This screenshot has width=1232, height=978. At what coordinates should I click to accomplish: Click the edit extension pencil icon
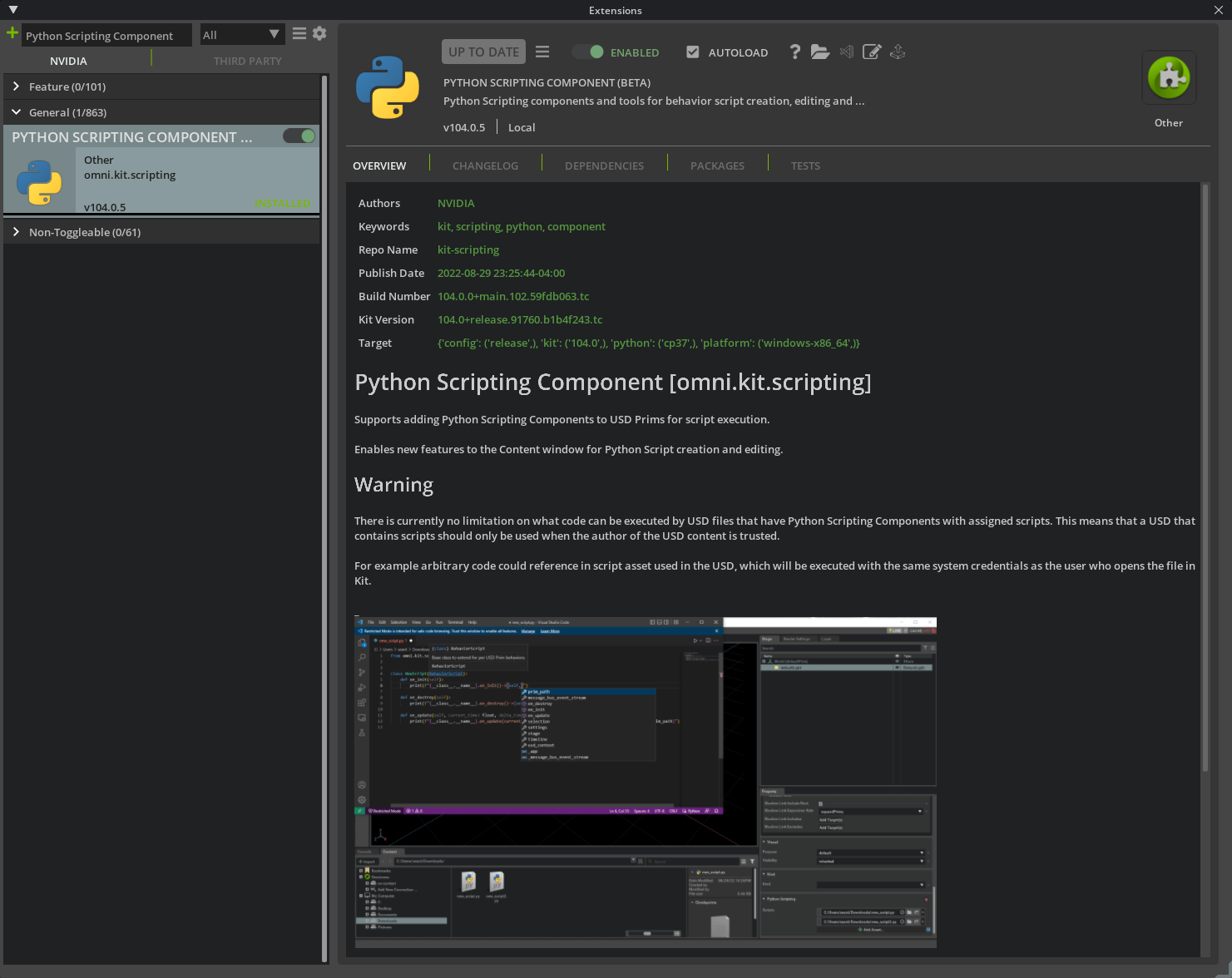[x=872, y=52]
